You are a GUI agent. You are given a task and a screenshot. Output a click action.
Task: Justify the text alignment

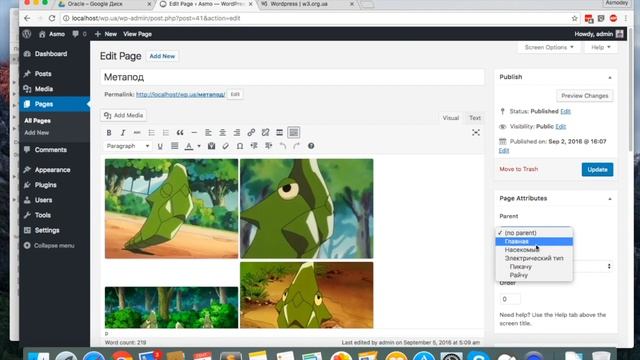174,146
